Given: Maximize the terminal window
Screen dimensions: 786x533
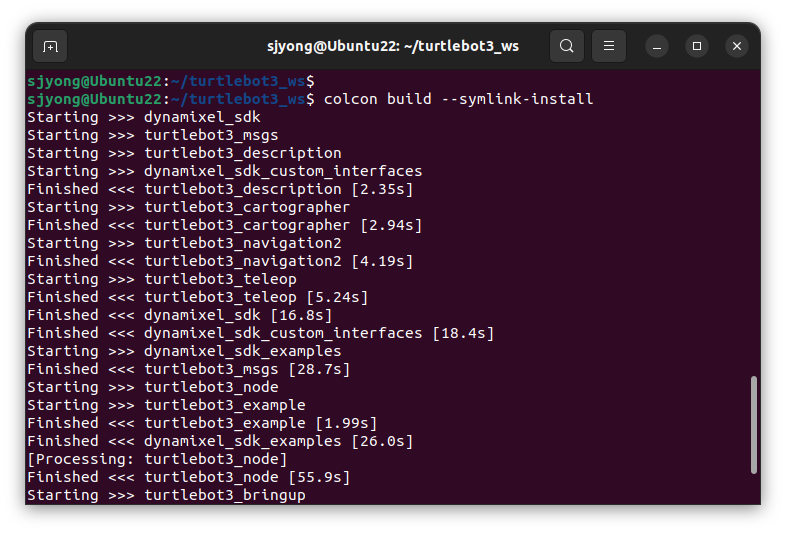Looking at the screenshot, I should (x=697, y=46).
